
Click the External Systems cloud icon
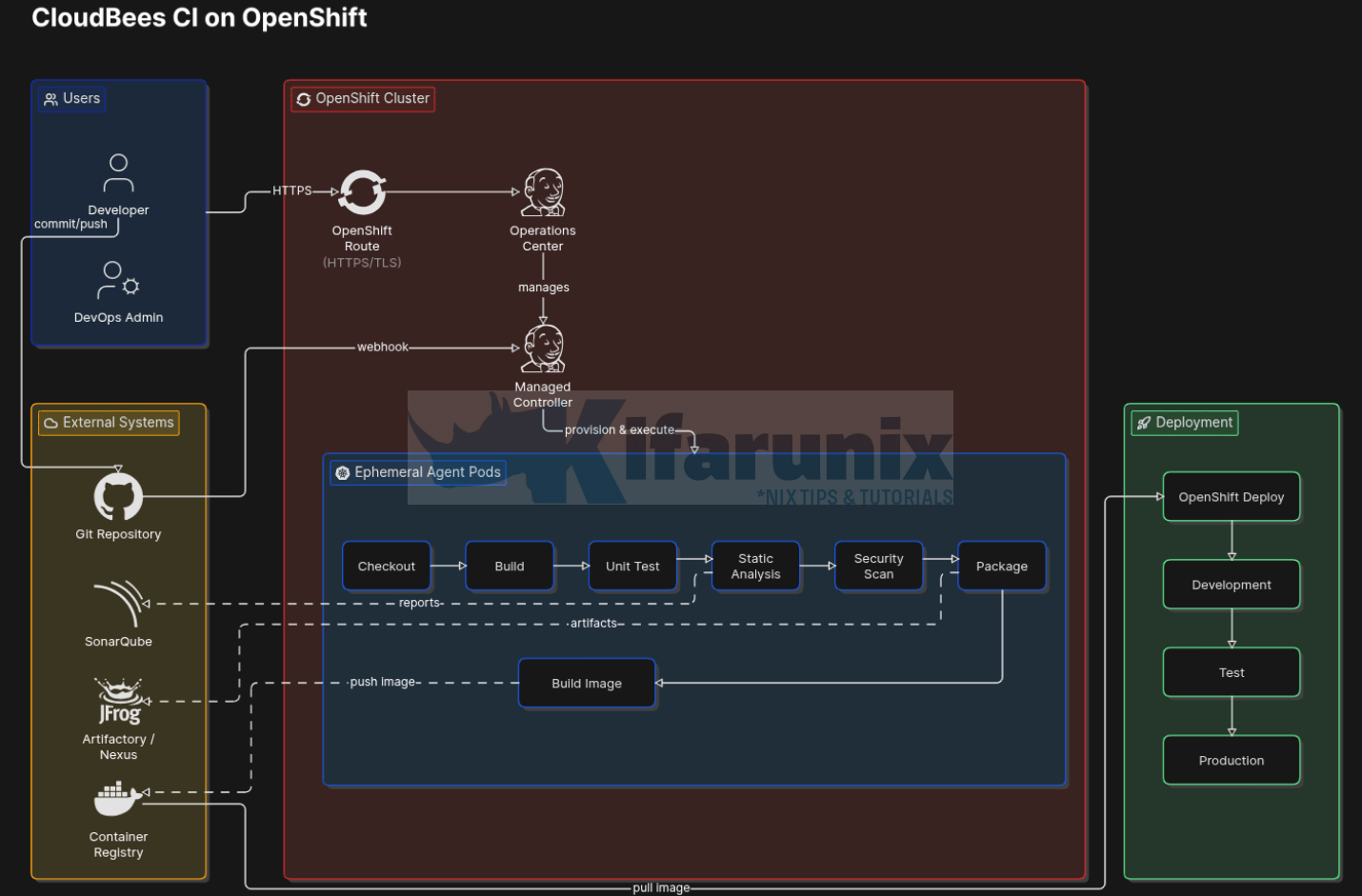tap(50, 423)
